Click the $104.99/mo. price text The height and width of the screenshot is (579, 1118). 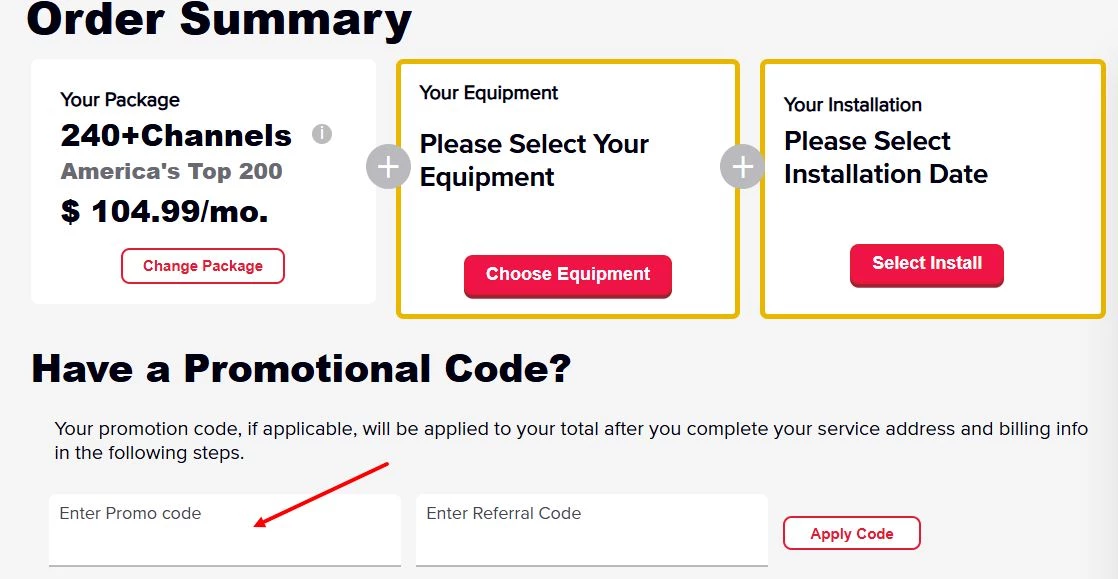[x=165, y=212]
